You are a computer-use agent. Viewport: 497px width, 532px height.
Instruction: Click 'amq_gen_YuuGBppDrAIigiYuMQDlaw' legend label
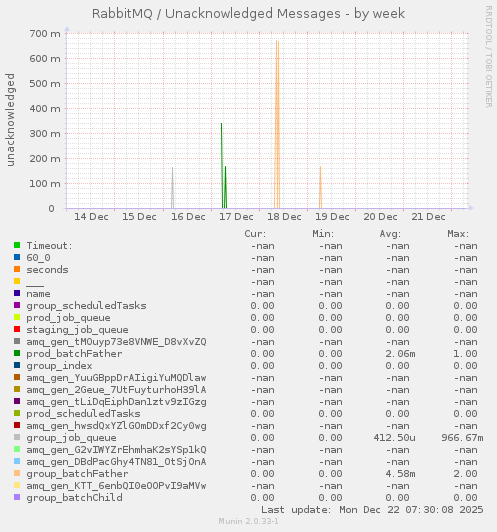[x=116, y=378]
